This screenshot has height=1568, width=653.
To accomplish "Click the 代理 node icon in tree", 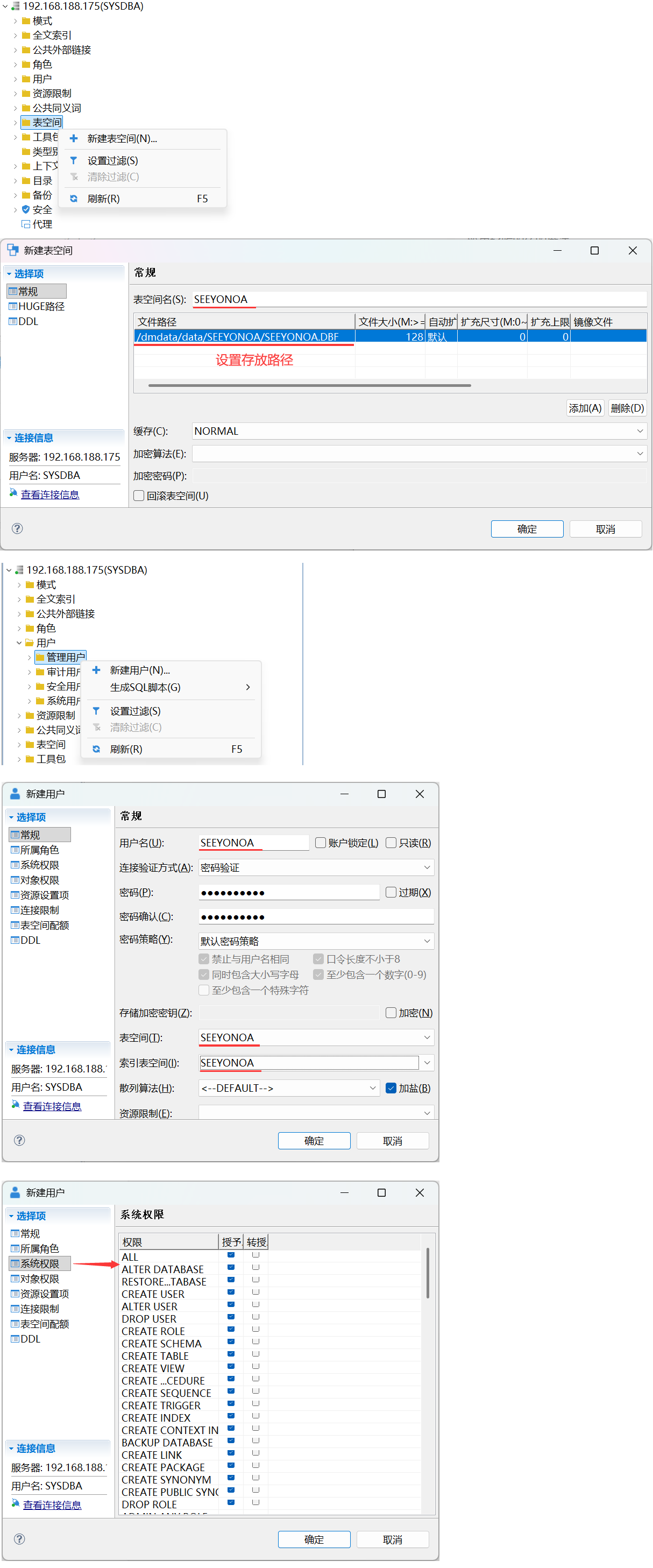I will (x=26, y=224).
